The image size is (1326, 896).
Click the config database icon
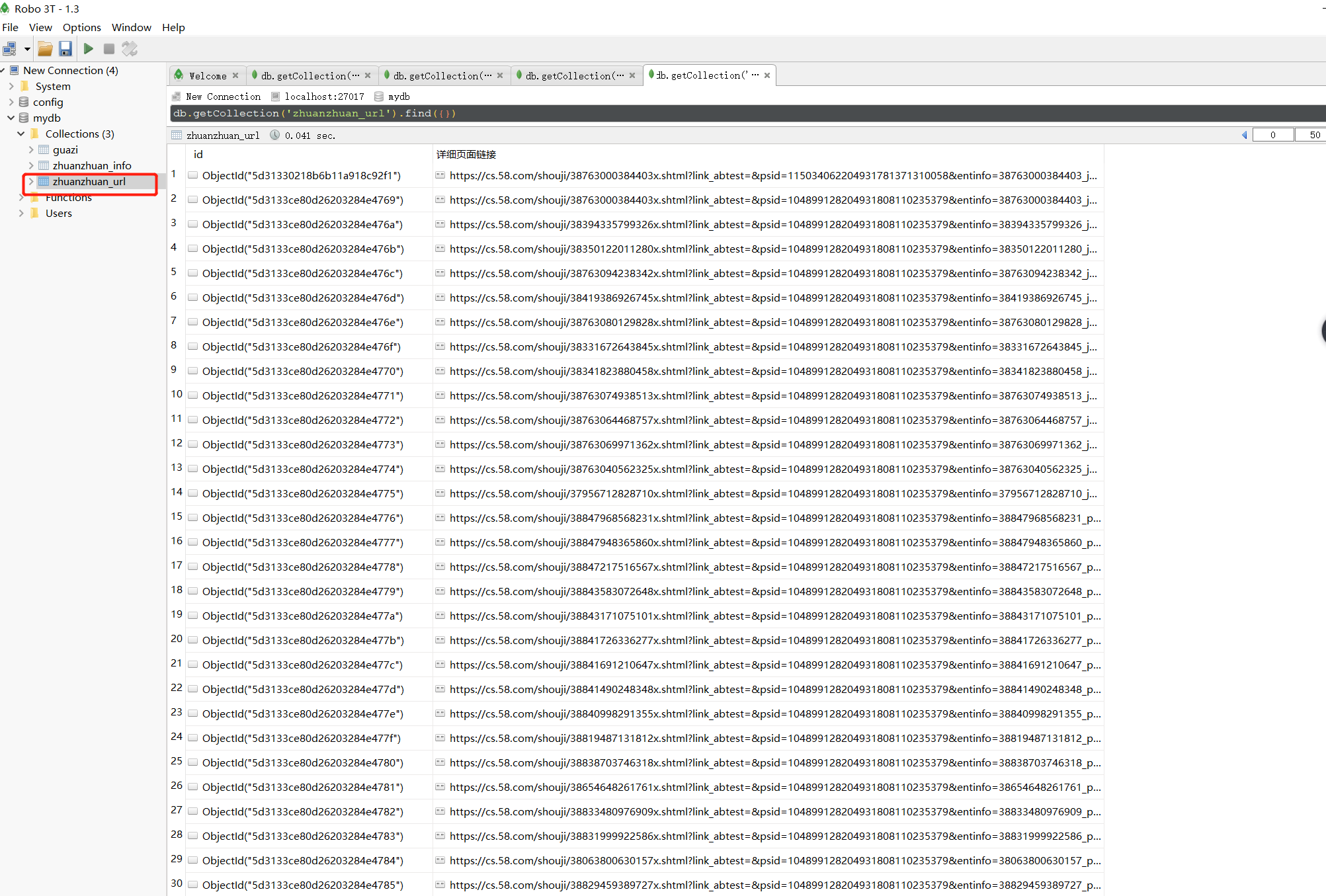point(24,102)
